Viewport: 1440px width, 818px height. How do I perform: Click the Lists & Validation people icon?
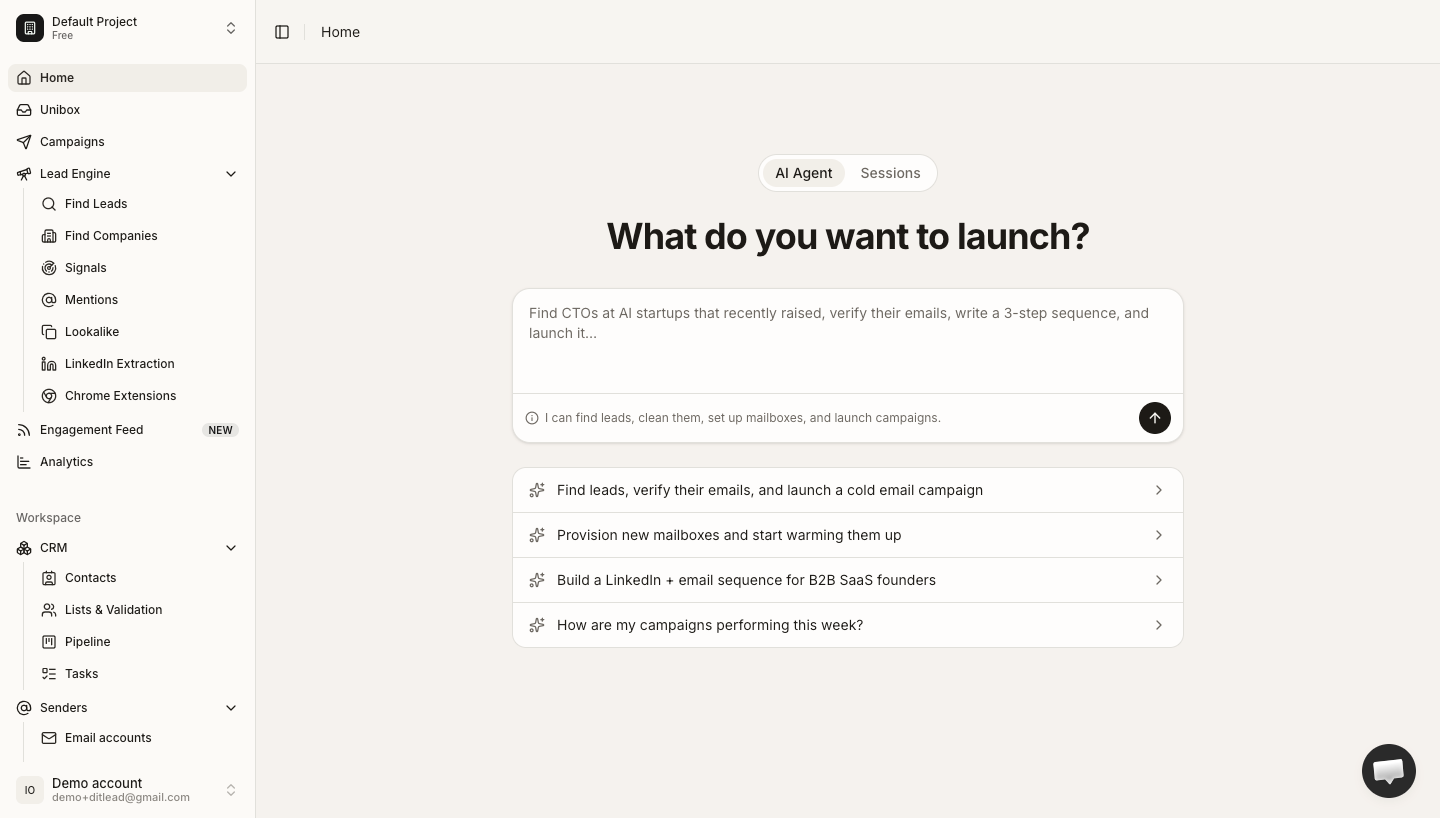click(x=49, y=610)
